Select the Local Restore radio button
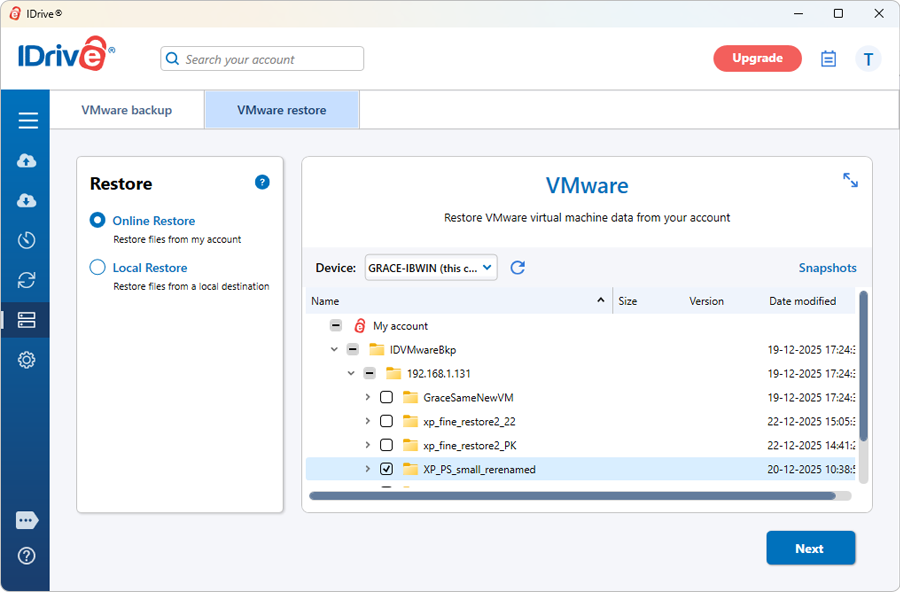900x592 pixels. pos(98,267)
